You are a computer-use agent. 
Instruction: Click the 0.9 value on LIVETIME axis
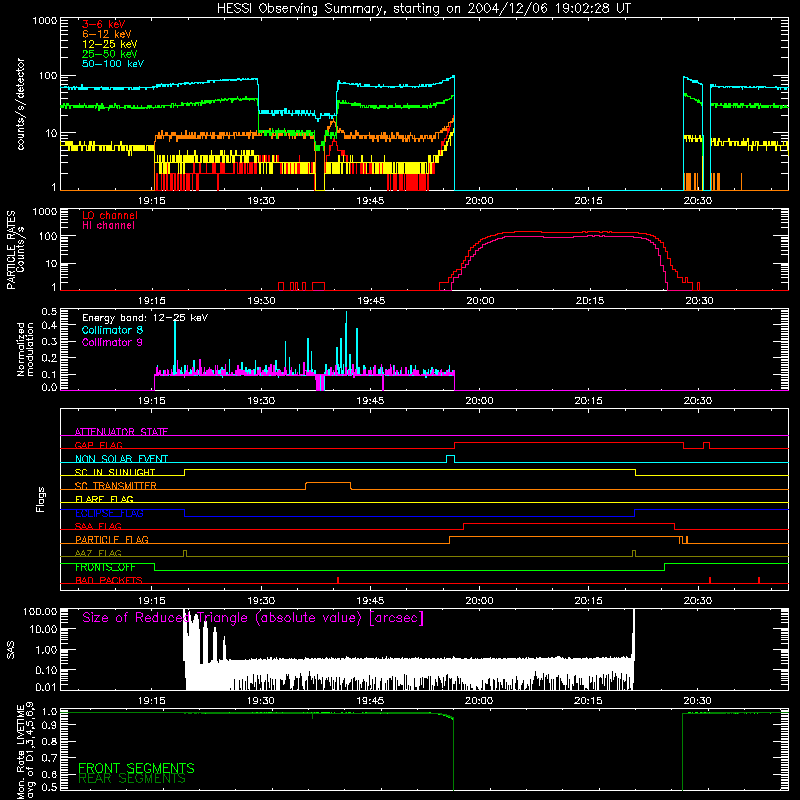click(x=49, y=724)
